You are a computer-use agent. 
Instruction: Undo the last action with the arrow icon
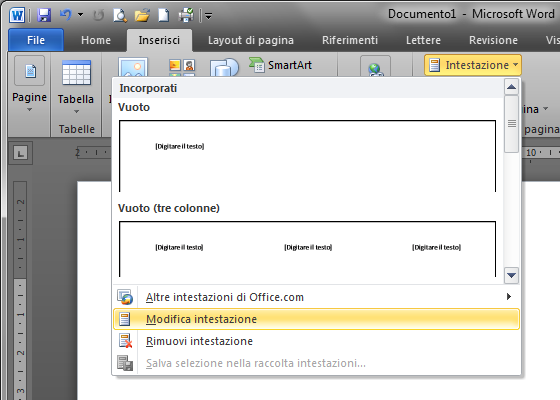pos(66,15)
